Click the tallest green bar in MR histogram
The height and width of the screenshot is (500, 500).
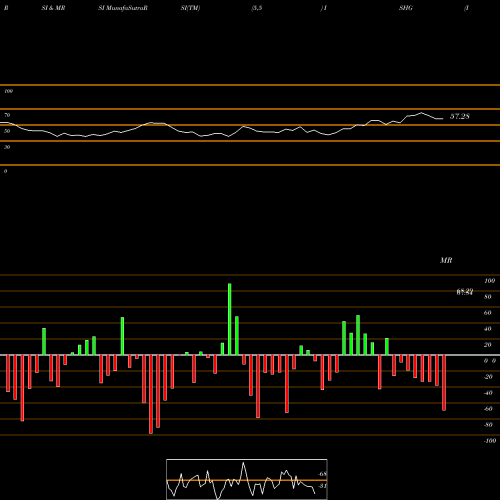230,319
